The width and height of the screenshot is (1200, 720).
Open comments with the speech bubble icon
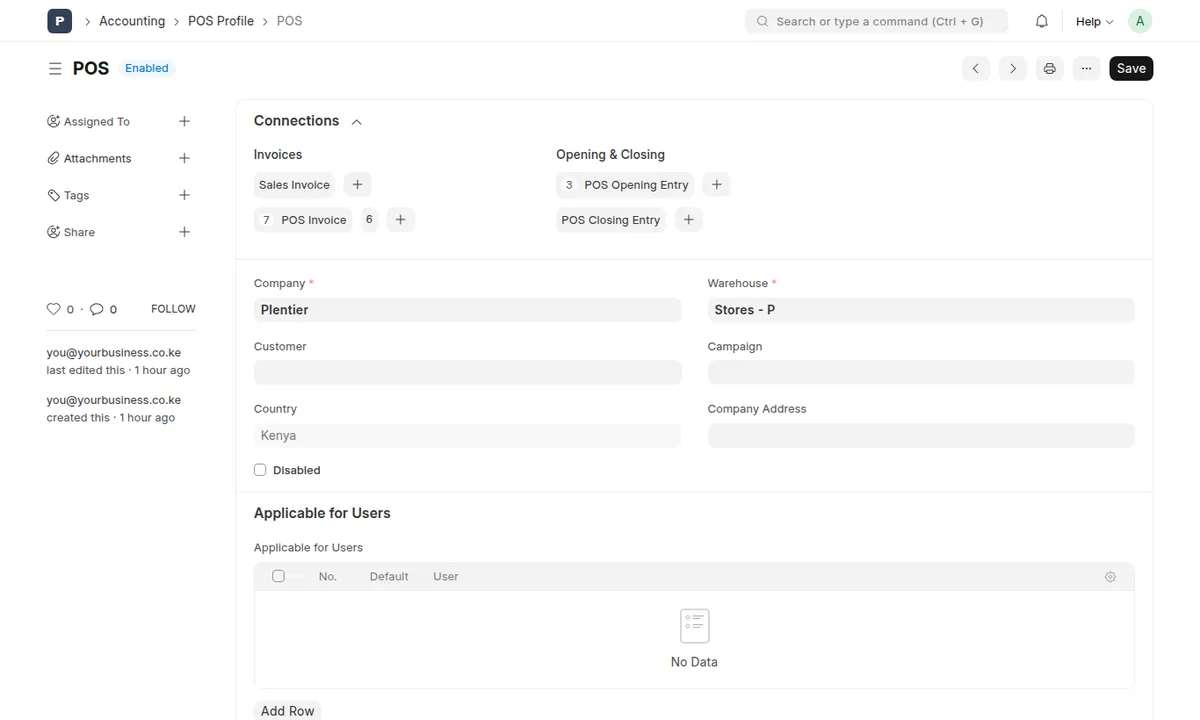click(x=97, y=309)
